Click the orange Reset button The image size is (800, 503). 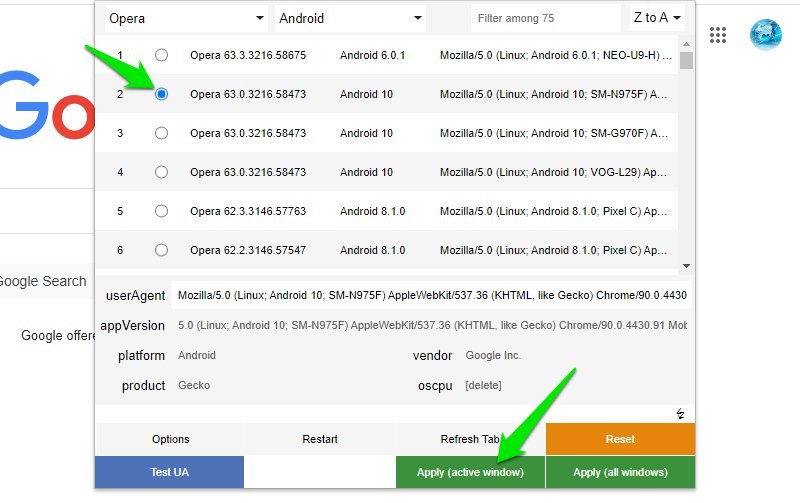[620, 439]
